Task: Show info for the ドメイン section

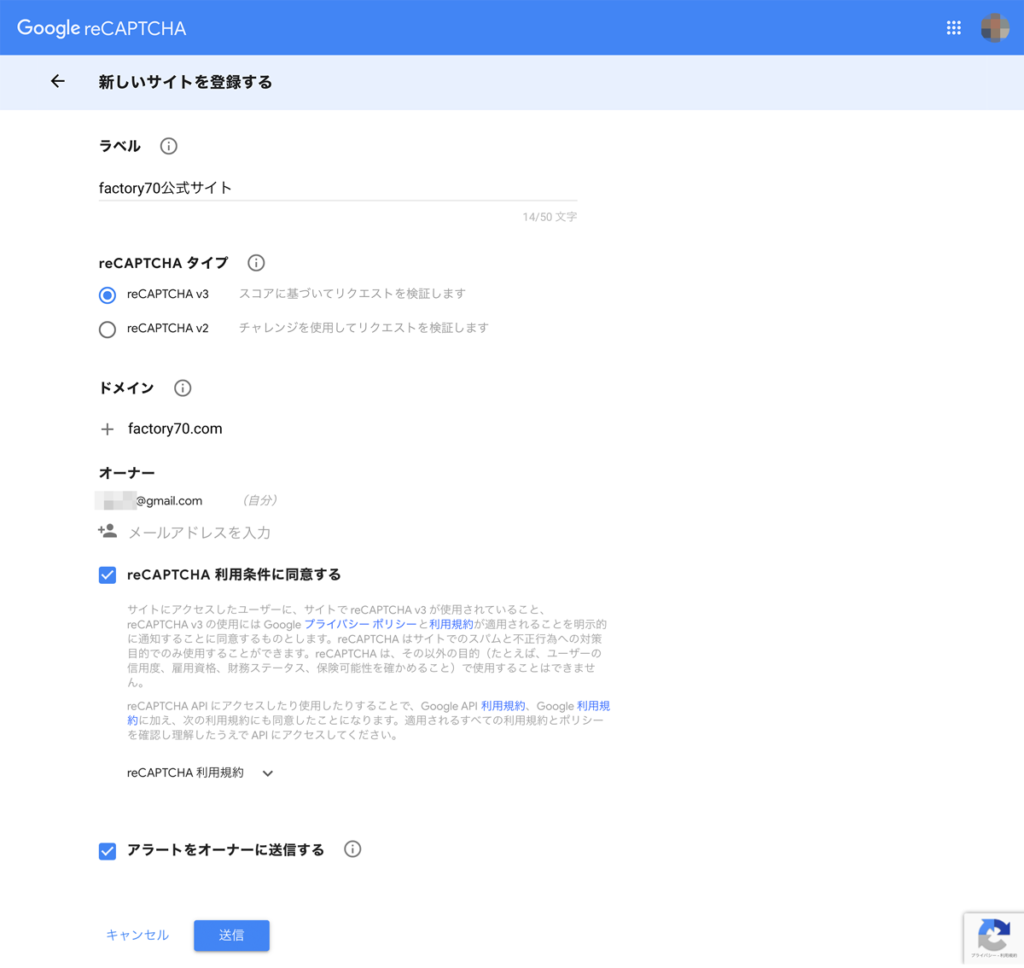Action: 182,388
